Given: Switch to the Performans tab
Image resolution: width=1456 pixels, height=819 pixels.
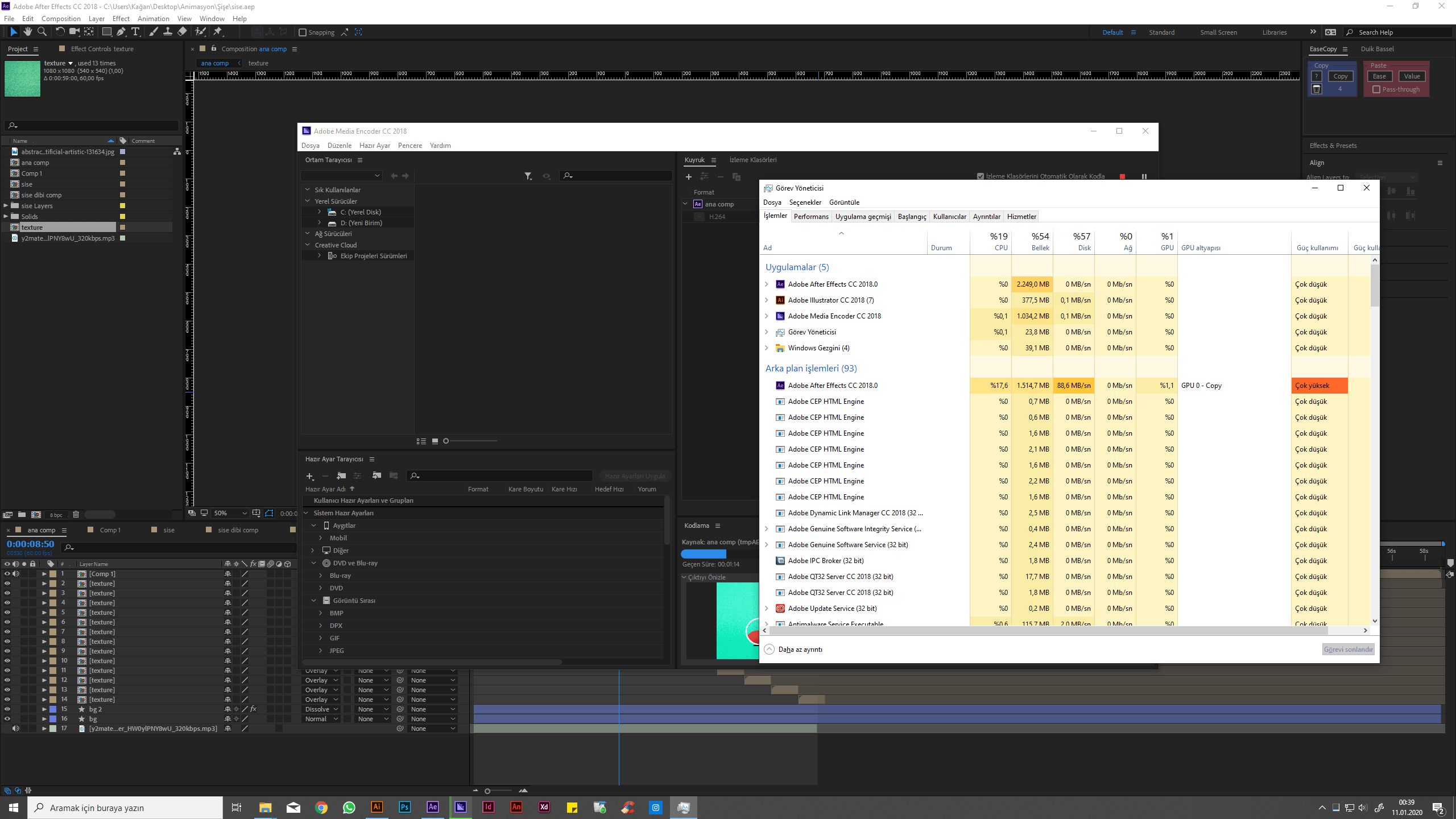Looking at the screenshot, I should coord(810,216).
